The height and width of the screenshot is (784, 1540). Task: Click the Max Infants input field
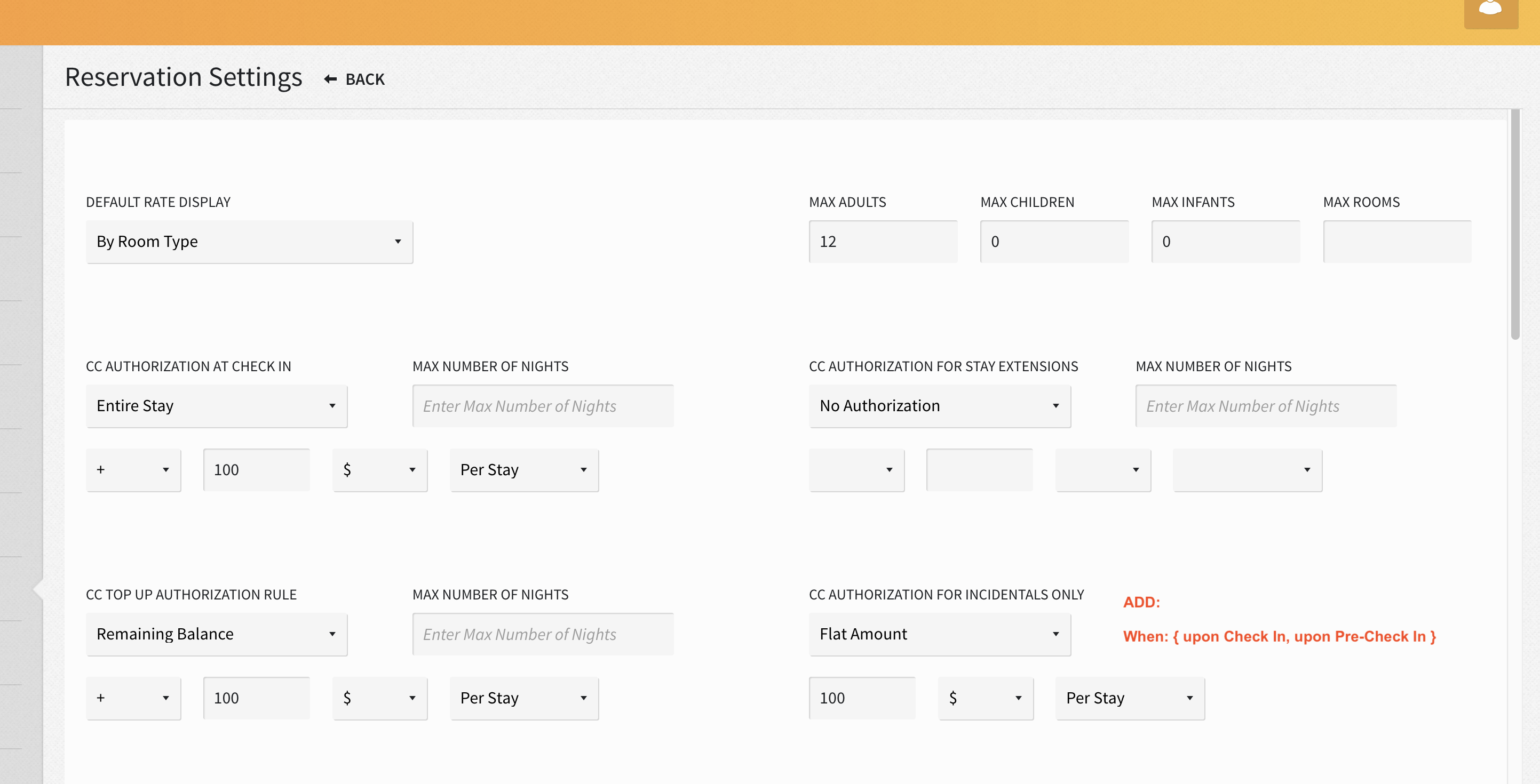tap(1225, 242)
